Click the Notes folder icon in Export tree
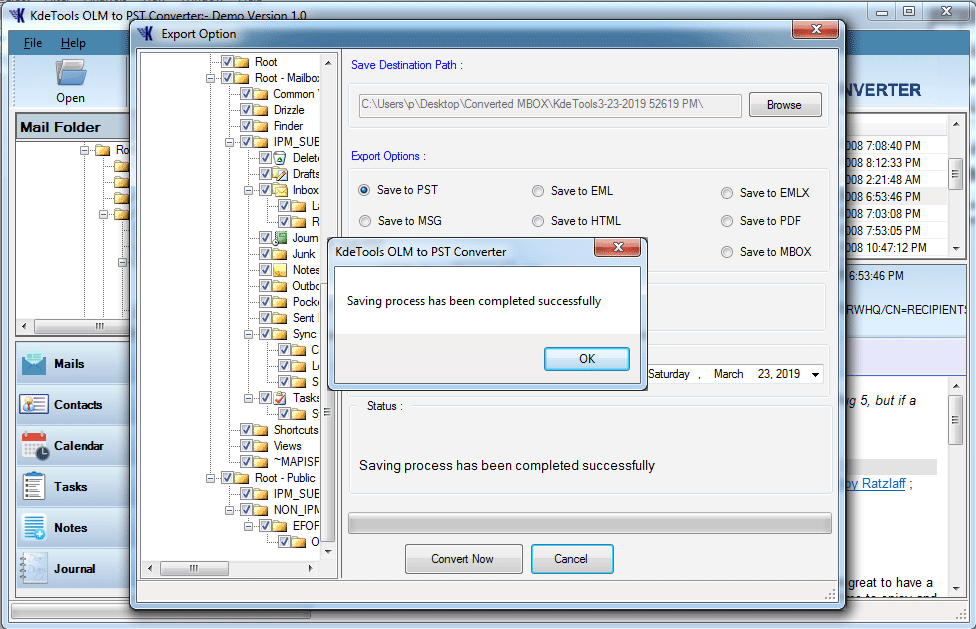 [x=281, y=270]
